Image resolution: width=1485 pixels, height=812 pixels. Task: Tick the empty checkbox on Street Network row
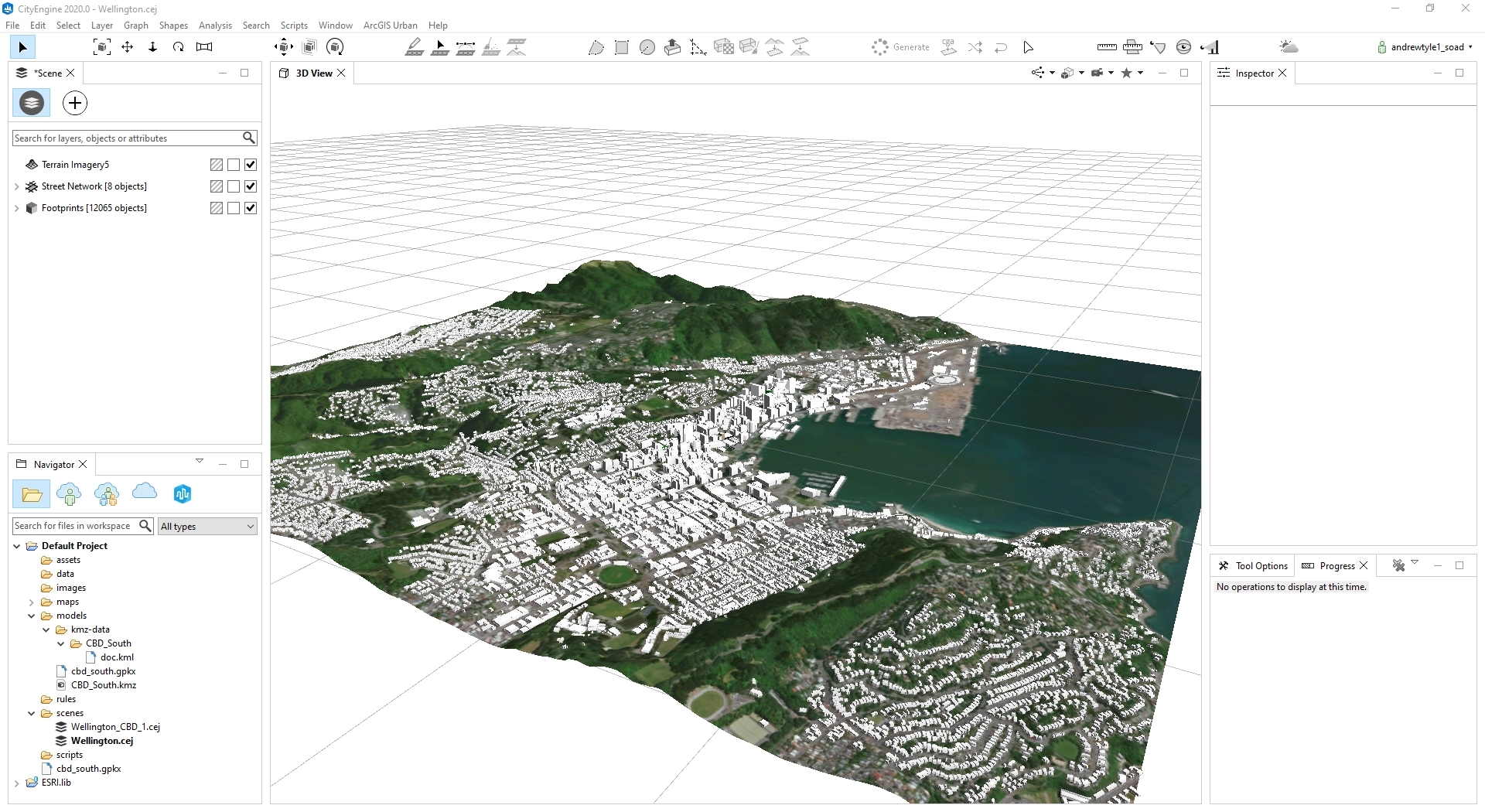pyautogui.click(x=234, y=186)
